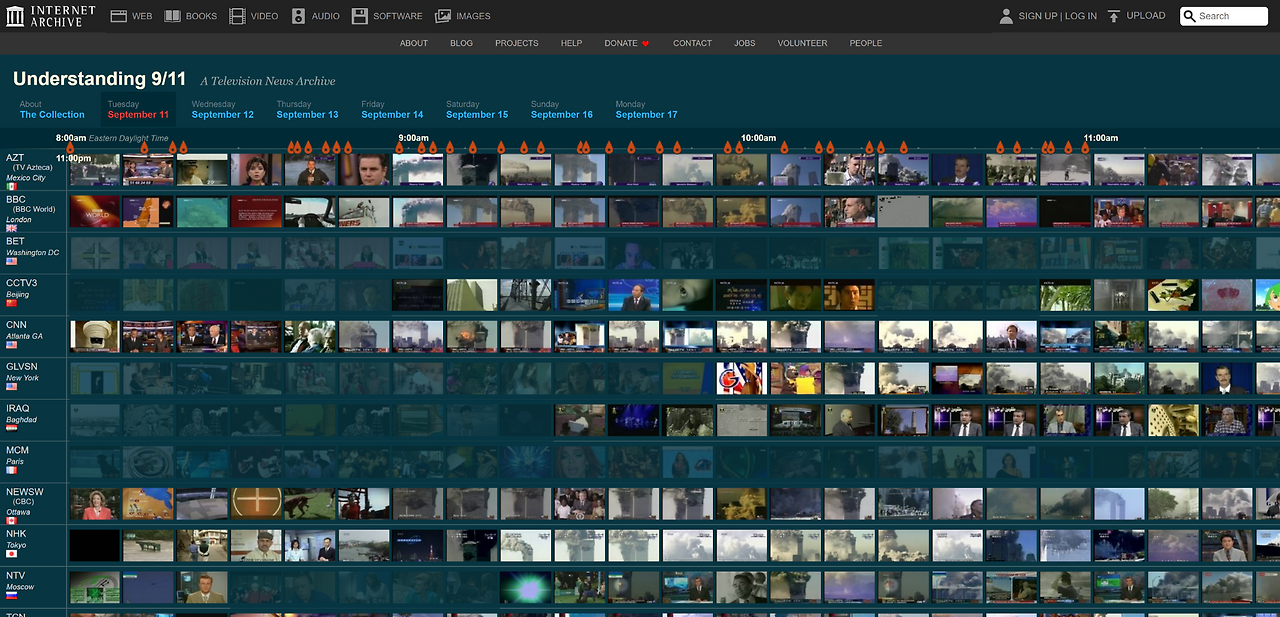The width and height of the screenshot is (1280, 617).
Task: Open the JOBS navigation link
Action: tap(745, 44)
